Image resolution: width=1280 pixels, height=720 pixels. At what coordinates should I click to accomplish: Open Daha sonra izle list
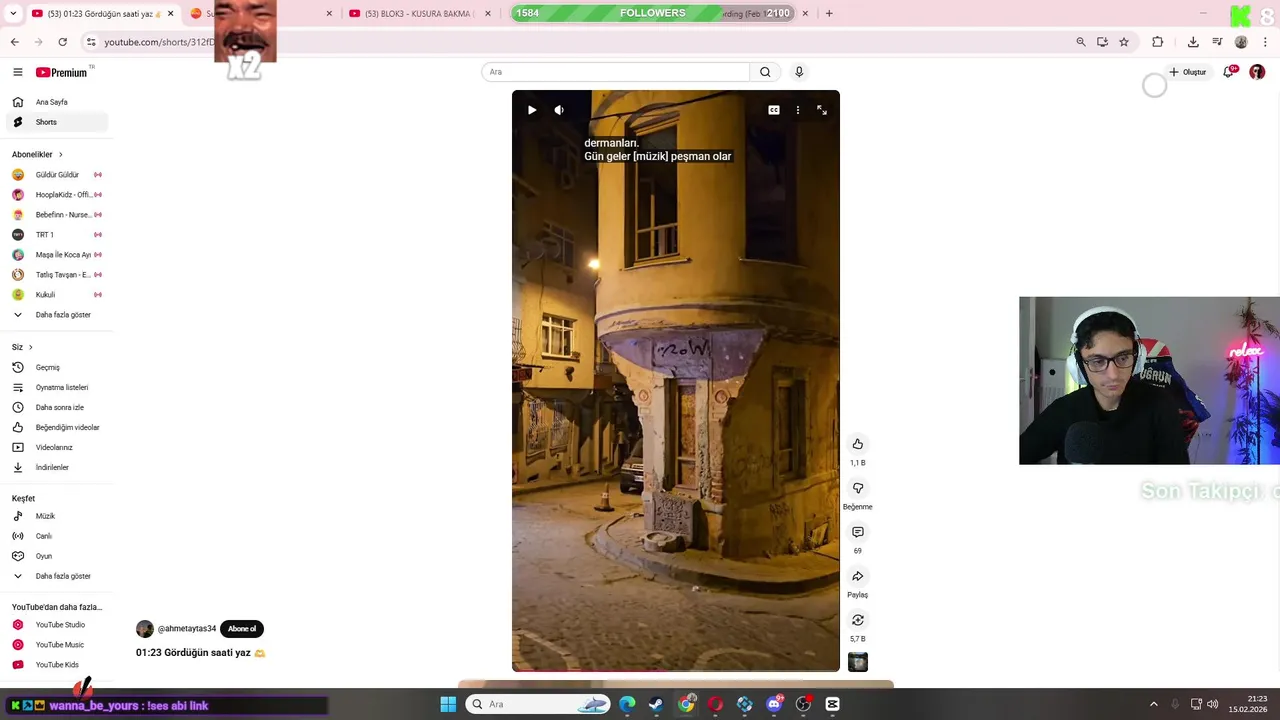tap(57, 407)
